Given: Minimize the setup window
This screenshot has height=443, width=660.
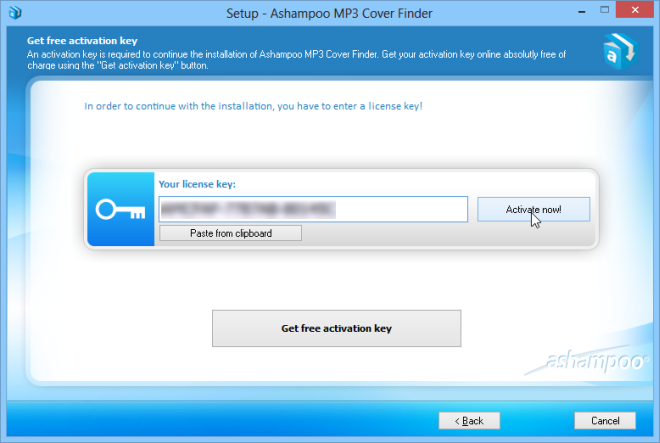Looking at the screenshot, I should click(x=582, y=11).
